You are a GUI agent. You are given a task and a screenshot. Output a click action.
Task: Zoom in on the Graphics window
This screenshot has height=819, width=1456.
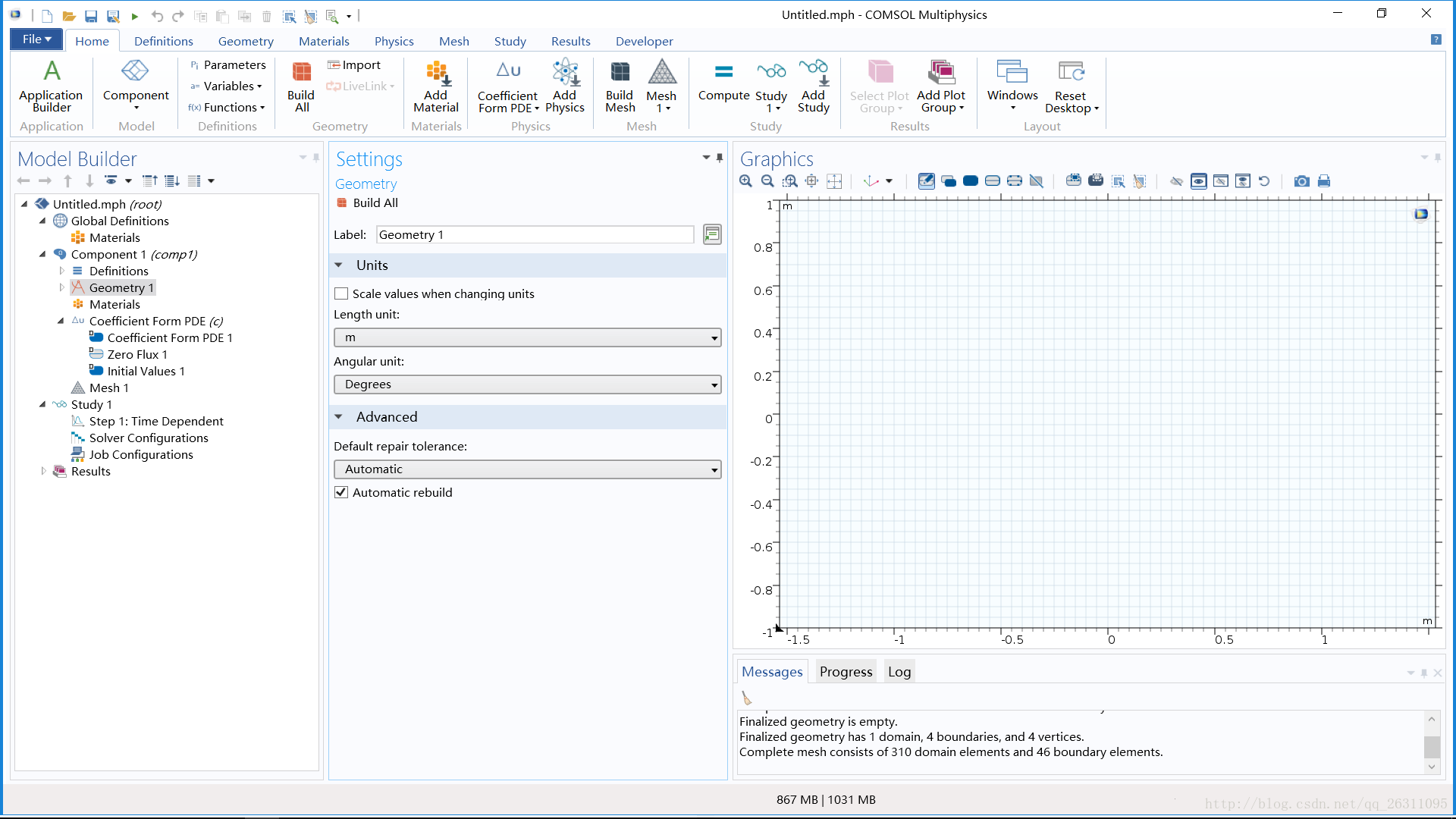click(746, 181)
